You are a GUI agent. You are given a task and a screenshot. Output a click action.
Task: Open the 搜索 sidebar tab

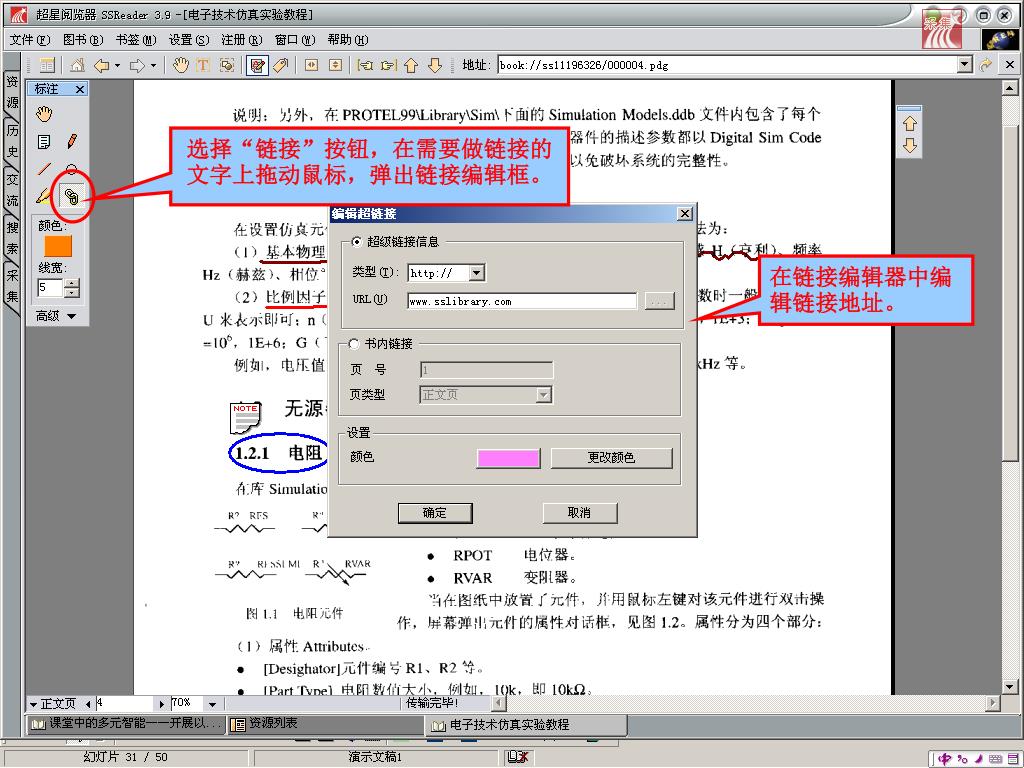12,238
